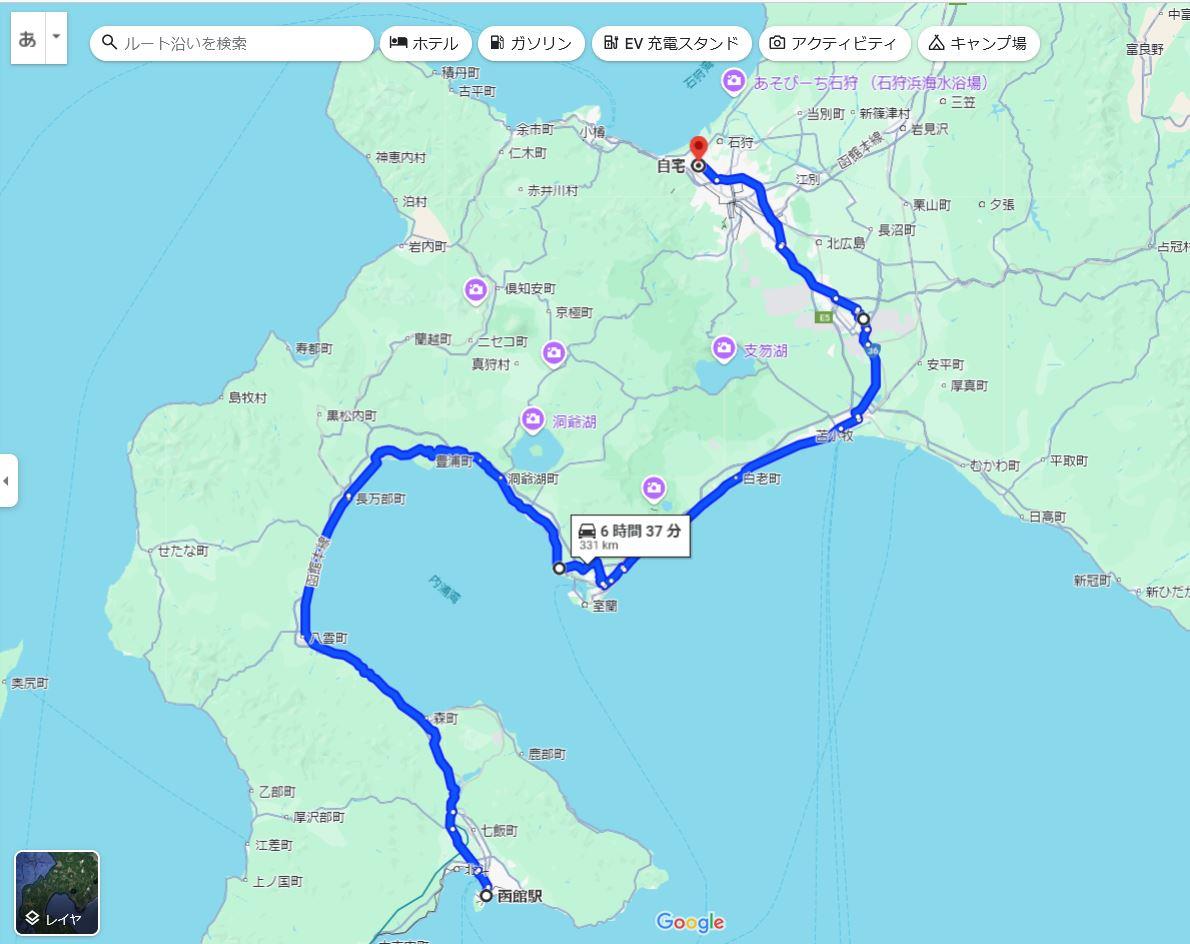This screenshot has height=944, width=1190.
Task: Select the EV 充電スタンド filter chip
Action: pos(671,43)
